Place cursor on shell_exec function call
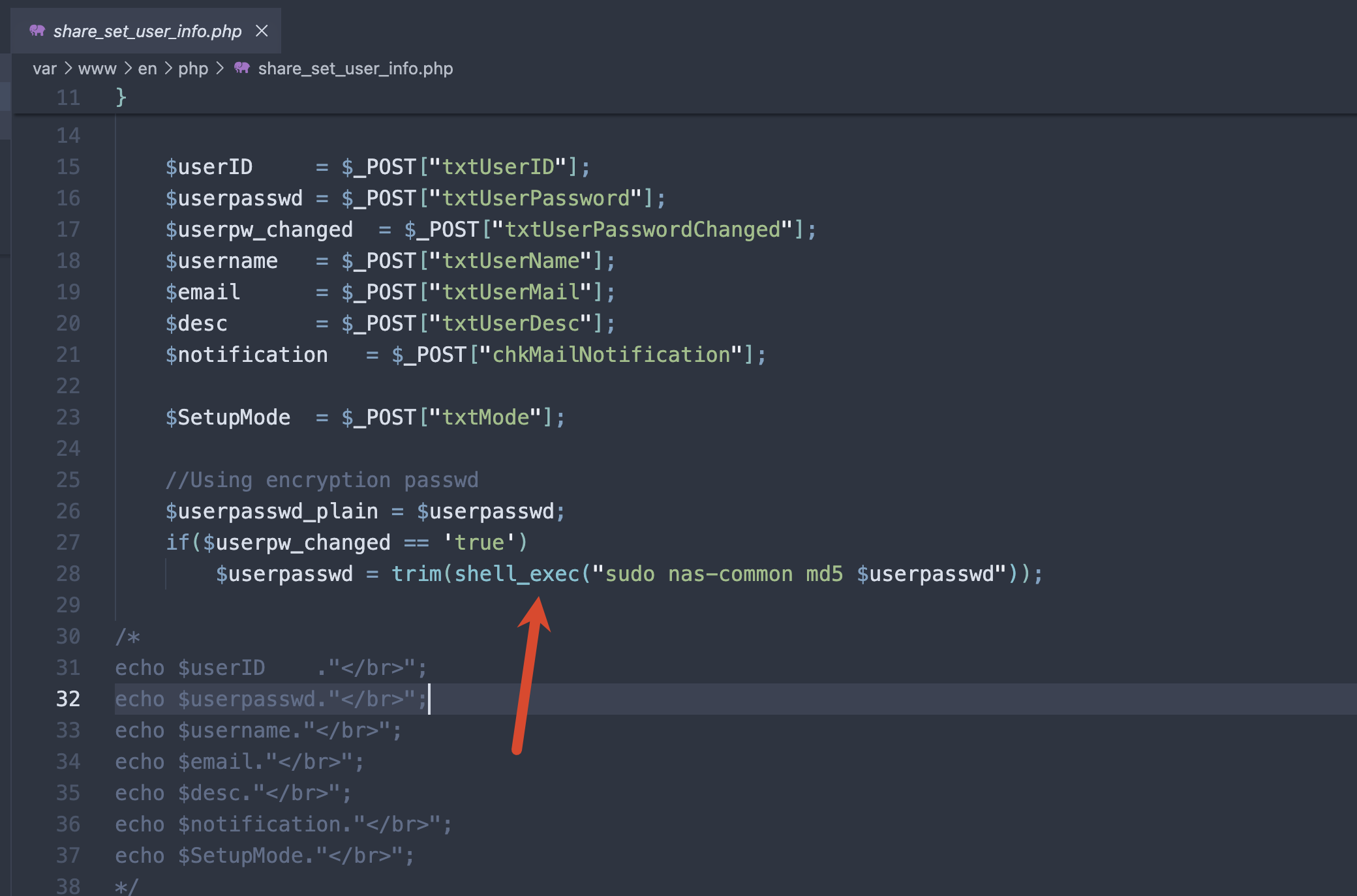Image resolution: width=1357 pixels, height=896 pixels. (x=517, y=574)
